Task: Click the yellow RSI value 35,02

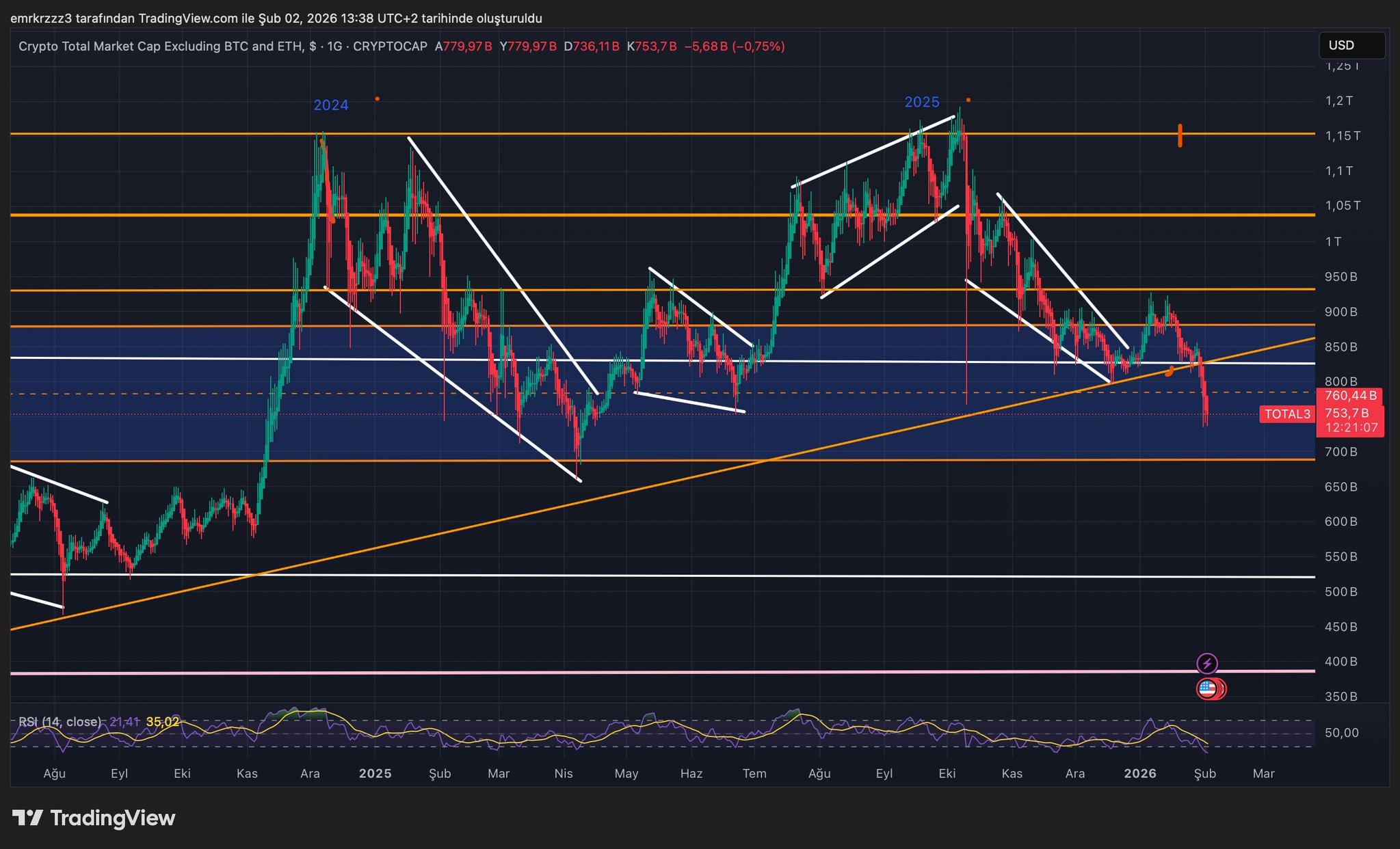Action: point(163,722)
